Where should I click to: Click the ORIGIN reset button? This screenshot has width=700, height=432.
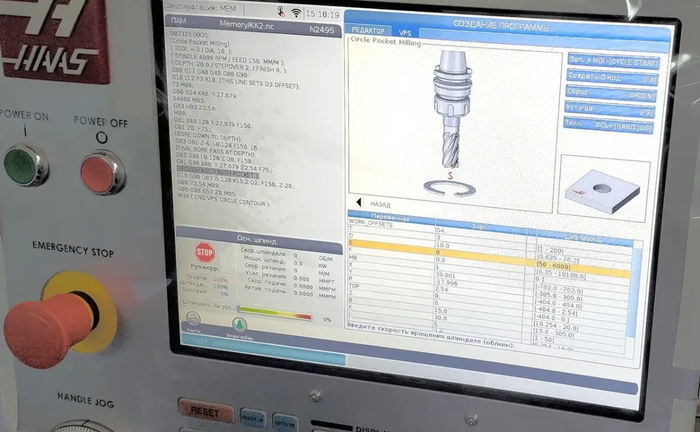coord(610,93)
